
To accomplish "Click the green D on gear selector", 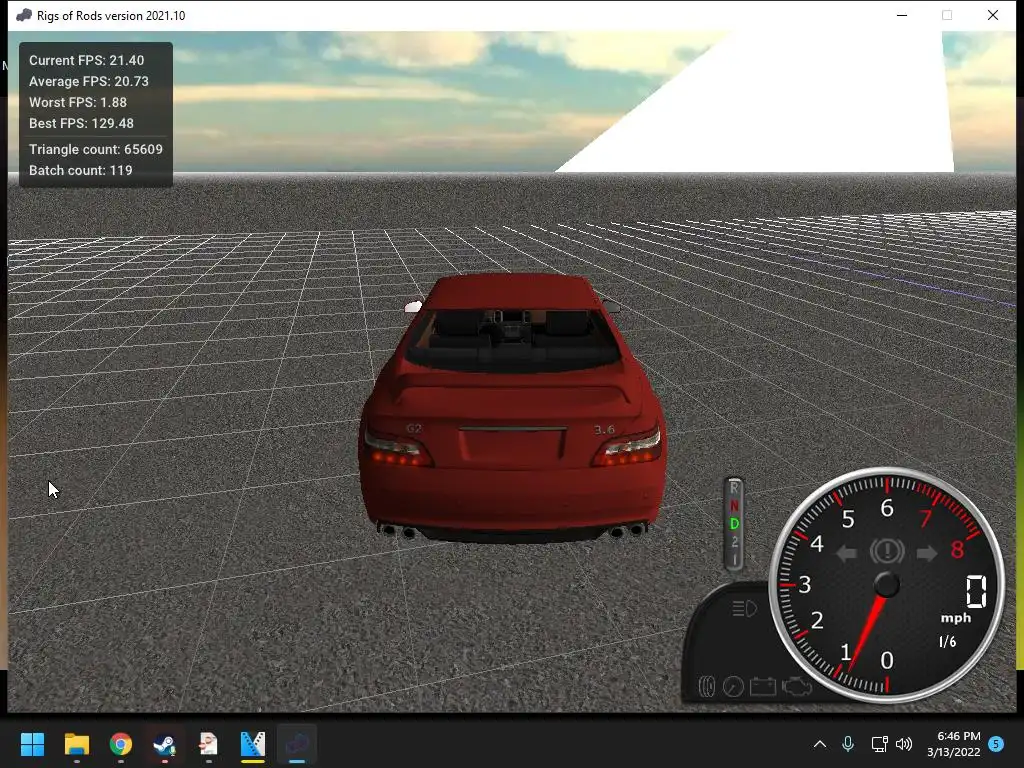I will pos(734,524).
